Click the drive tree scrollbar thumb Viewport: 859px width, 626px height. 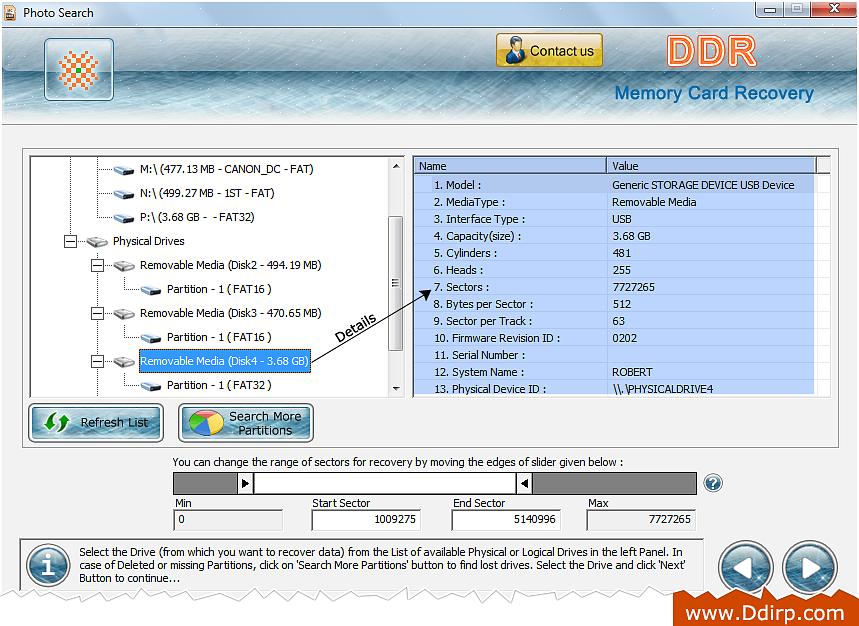pyautogui.click(x=396, y=283)
